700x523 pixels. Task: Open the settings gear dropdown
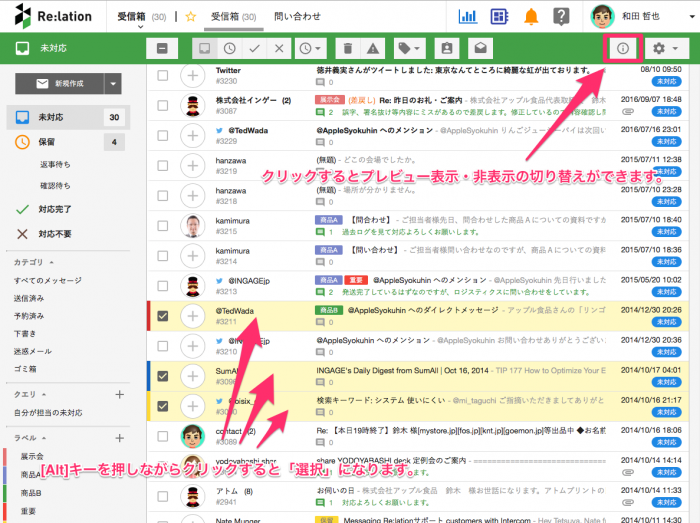(665, 48)
